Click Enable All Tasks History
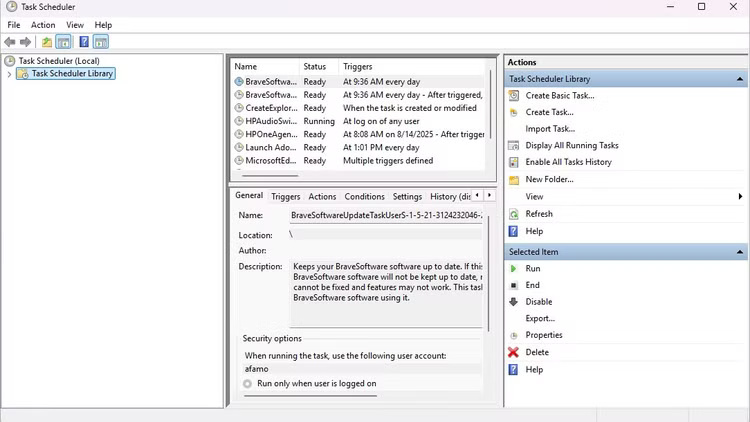750x422 pixels. (x=568, y=162)
